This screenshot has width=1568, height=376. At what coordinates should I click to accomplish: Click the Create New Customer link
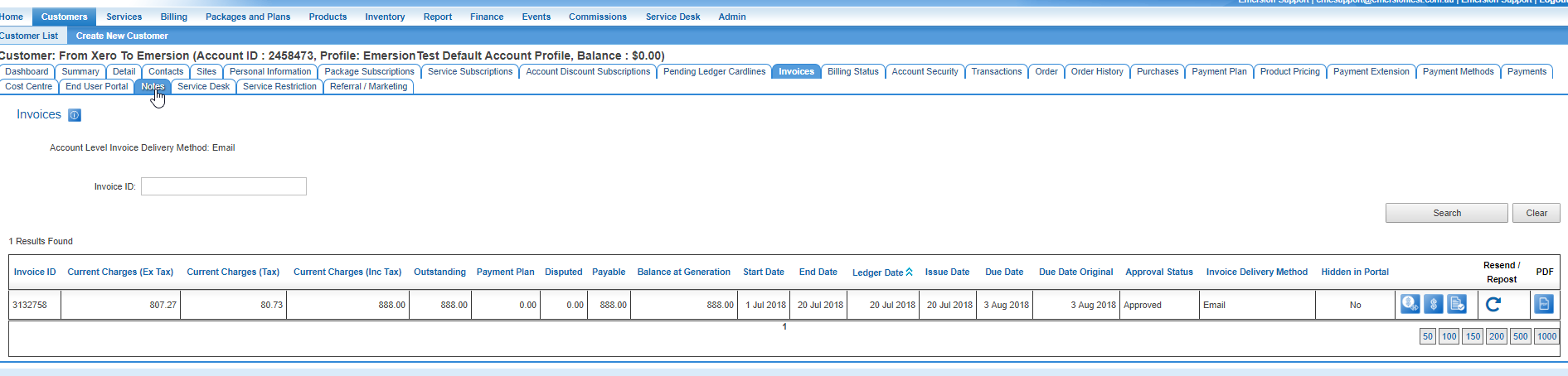(122, 36)
